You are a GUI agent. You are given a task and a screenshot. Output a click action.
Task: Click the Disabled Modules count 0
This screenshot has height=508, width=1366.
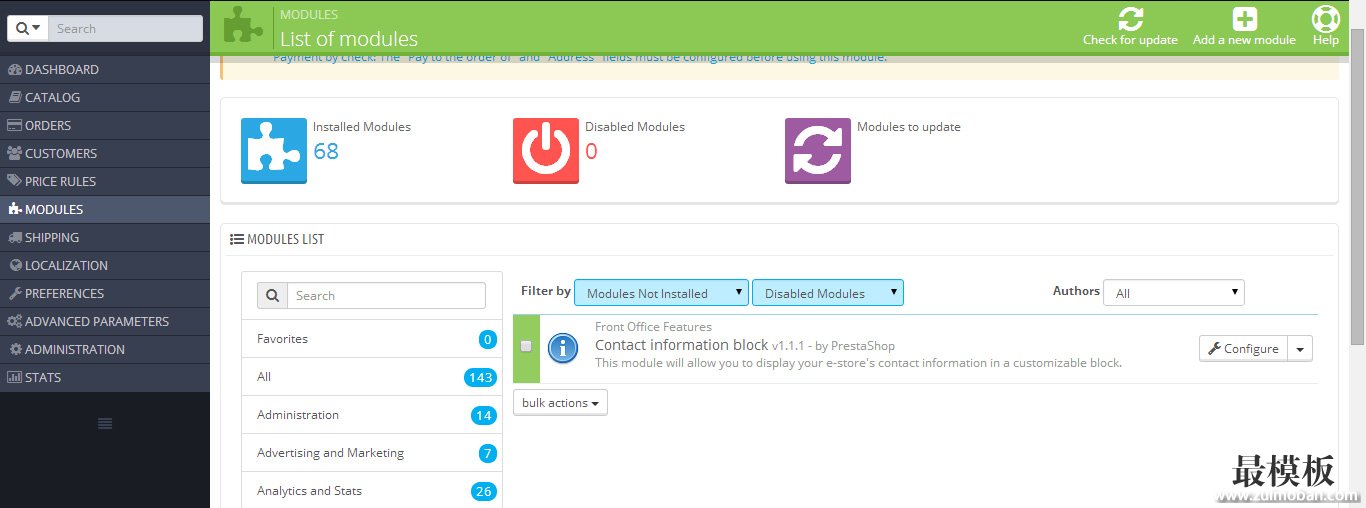point(591,151)
